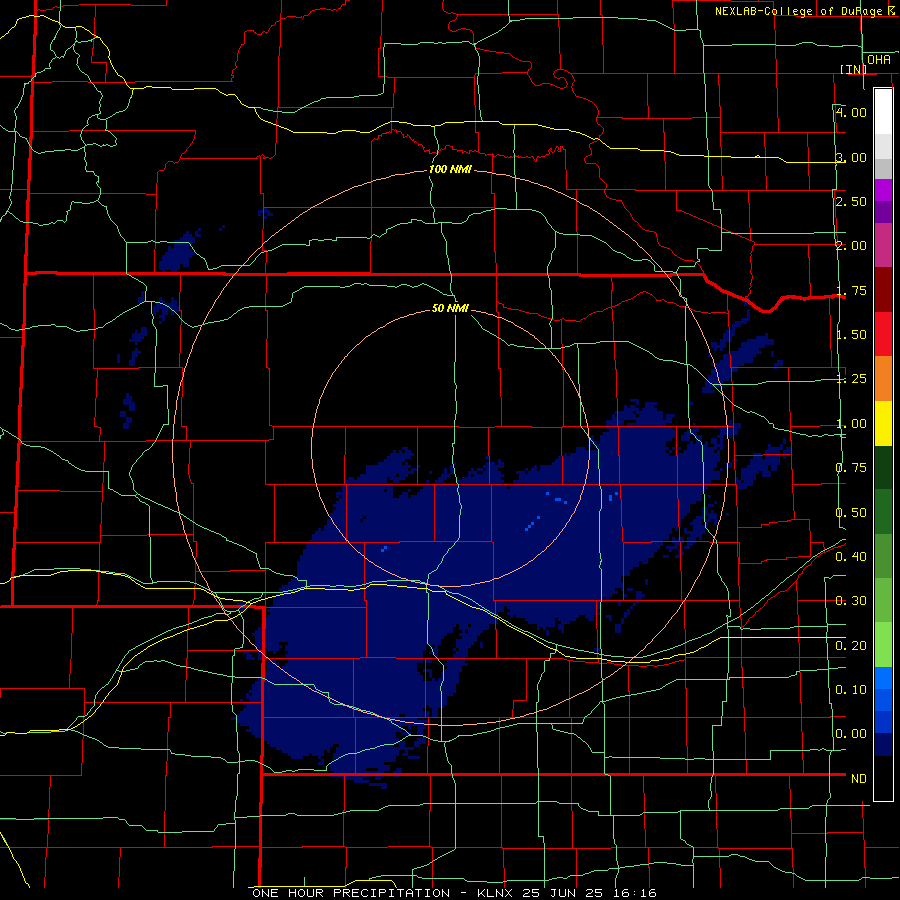Select the 'ND' no-data legend label
Viewport: 900px width, 900px height.
(x=859, y=779)
